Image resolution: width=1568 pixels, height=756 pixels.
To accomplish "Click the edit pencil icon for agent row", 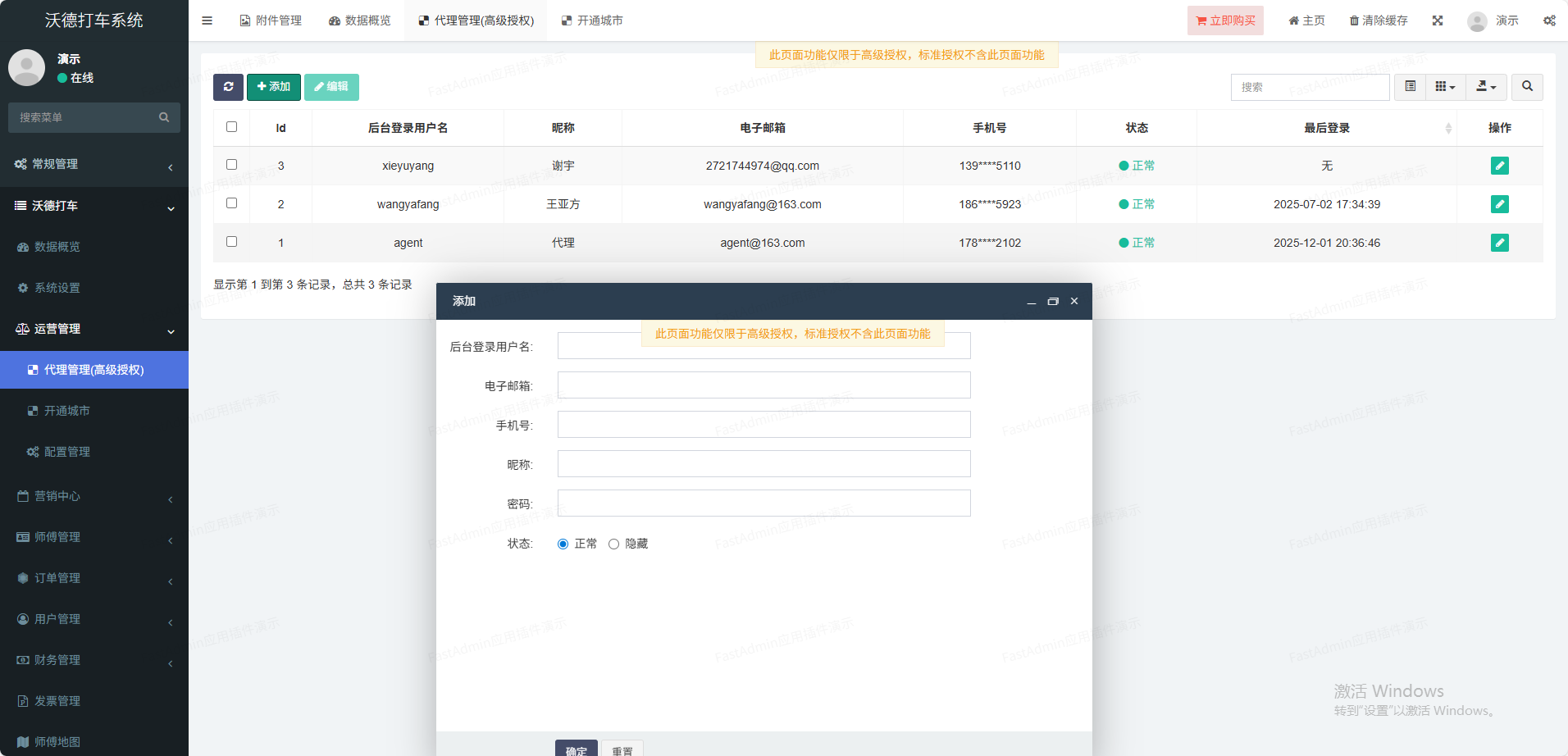I will click(x=1499, y=243).
